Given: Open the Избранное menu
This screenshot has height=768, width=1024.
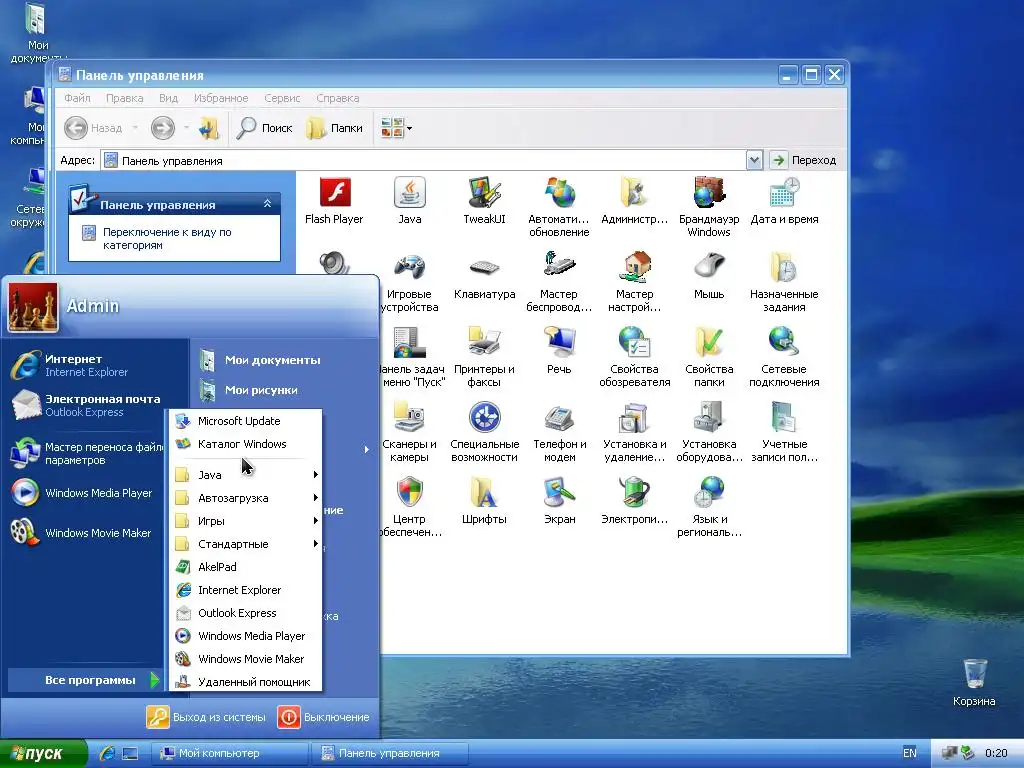Looking at the screenshot, I should (221, 98).
